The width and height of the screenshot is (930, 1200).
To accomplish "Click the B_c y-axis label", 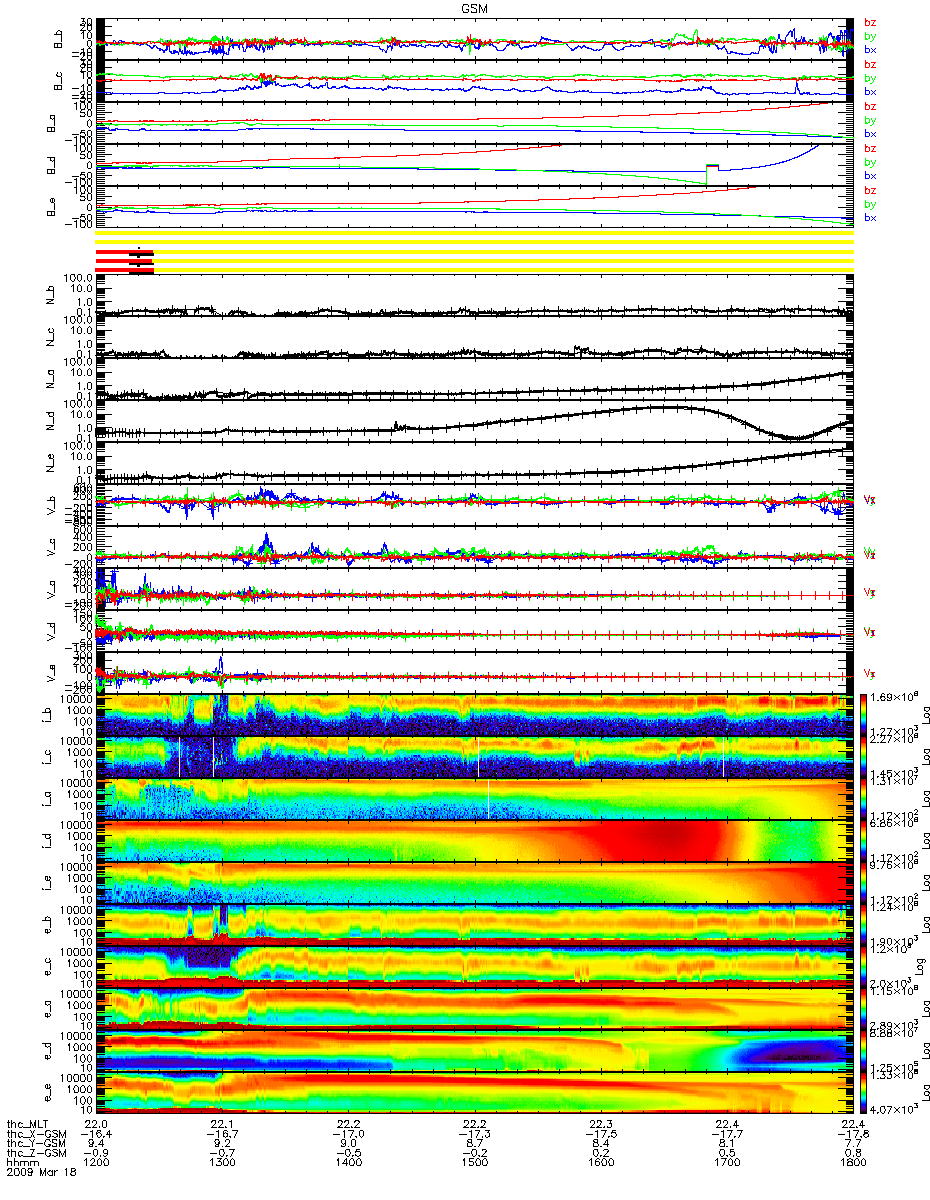I will tap(60, 82).
